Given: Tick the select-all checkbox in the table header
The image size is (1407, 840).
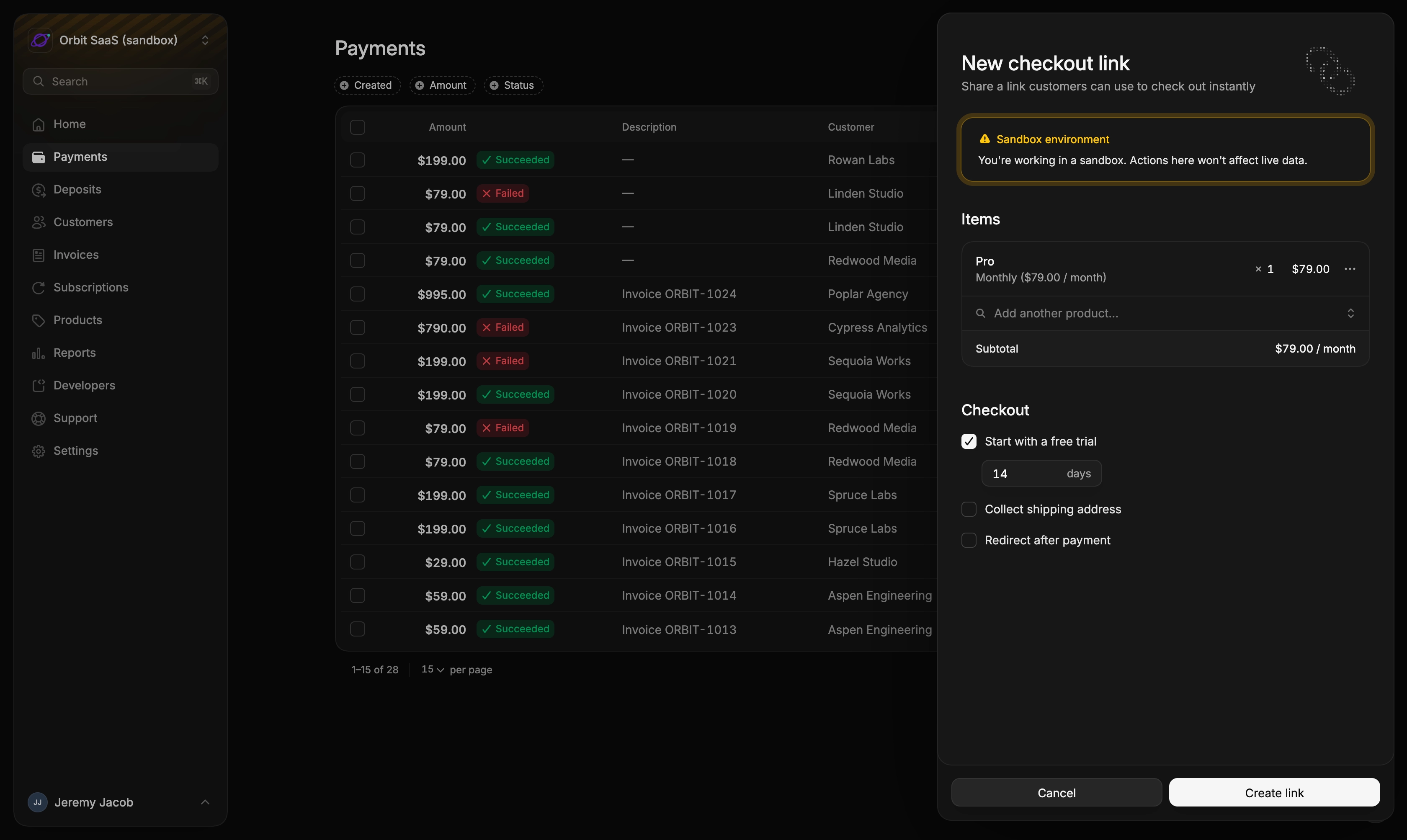Looking at the screenshot, I should (358, 127).
